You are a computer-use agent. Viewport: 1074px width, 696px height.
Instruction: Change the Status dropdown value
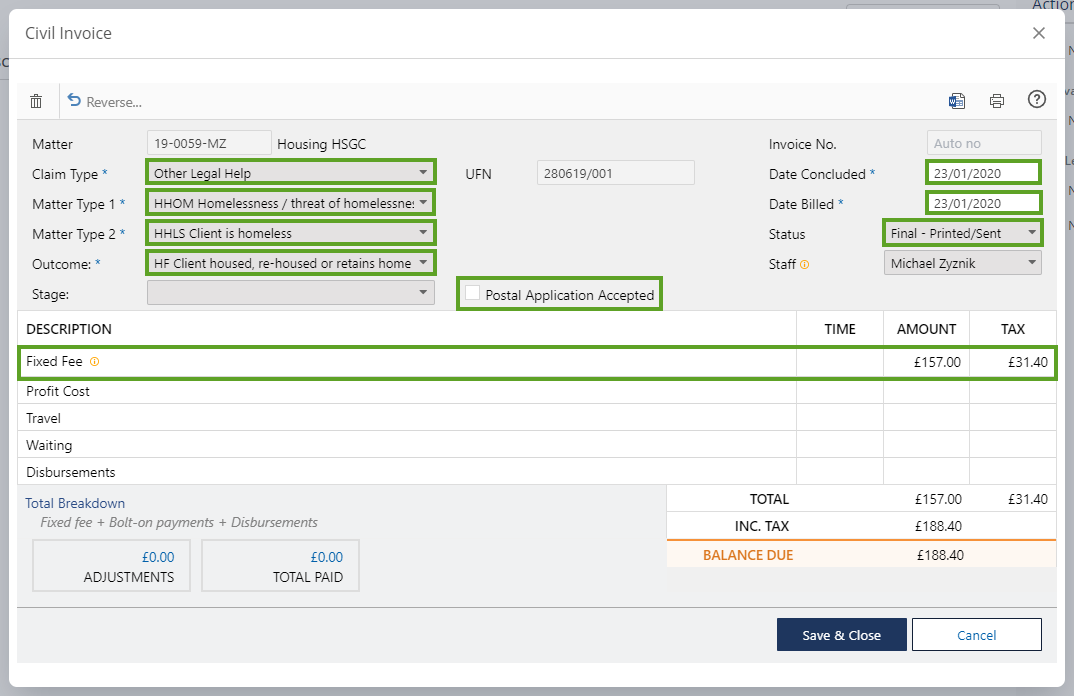pos(963,233)
